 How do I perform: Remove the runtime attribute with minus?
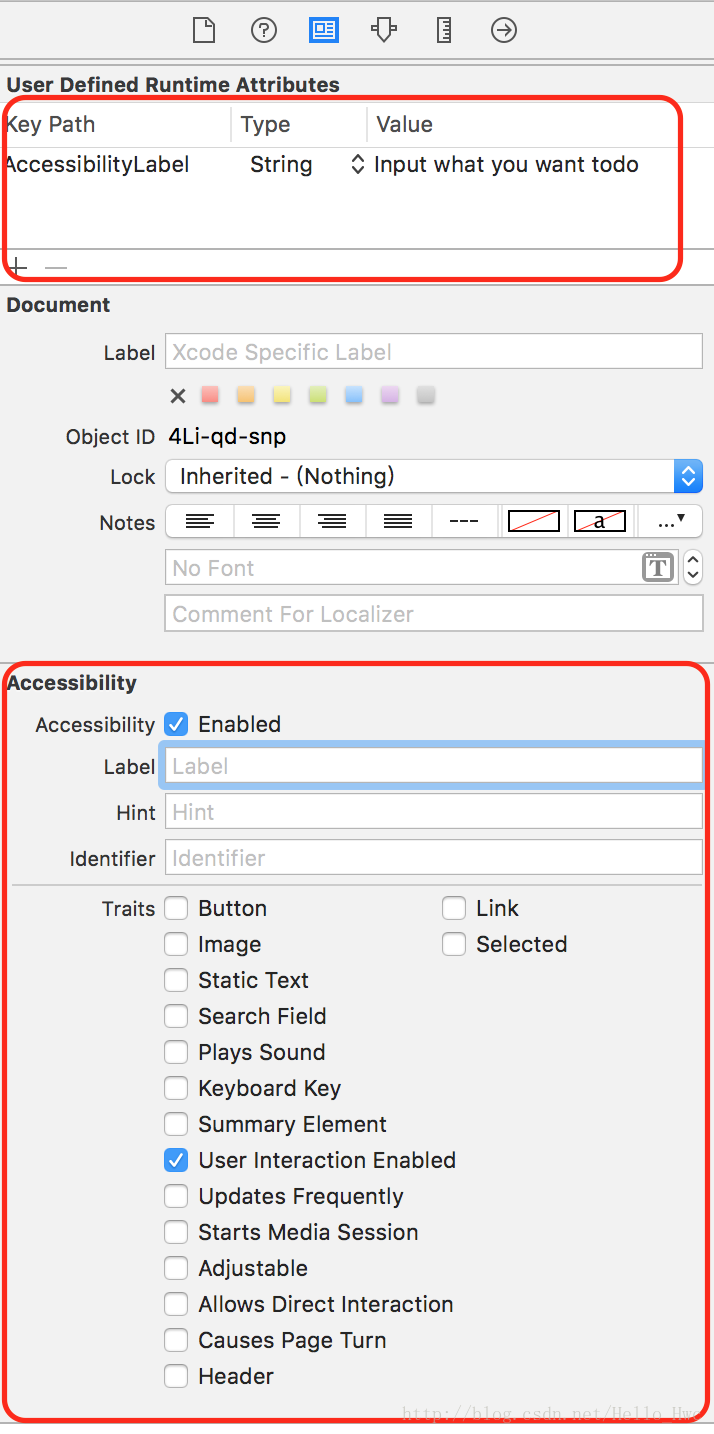(56, 267)
